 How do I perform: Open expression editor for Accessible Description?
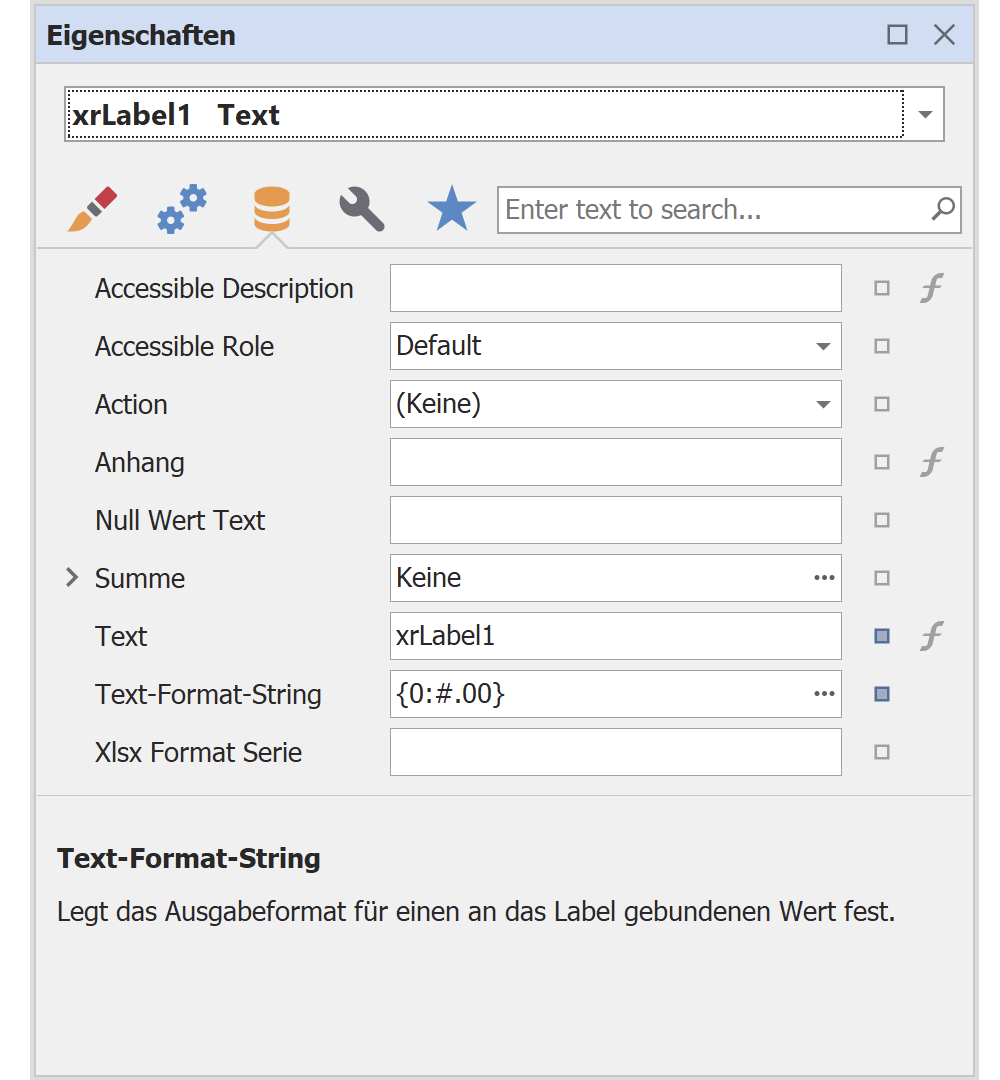(x=931, y=289)
